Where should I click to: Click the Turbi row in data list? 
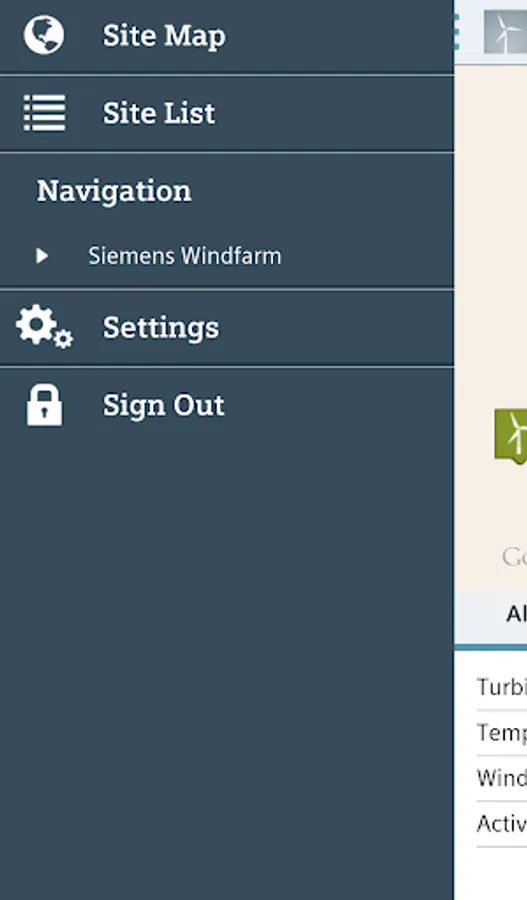coord(502,686)
